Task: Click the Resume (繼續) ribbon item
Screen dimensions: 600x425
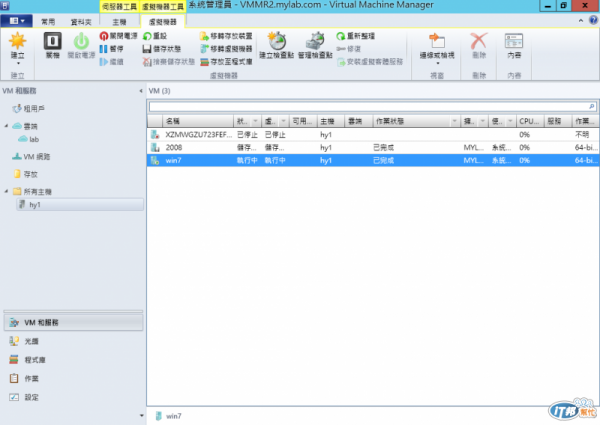Action: [111, 62]
